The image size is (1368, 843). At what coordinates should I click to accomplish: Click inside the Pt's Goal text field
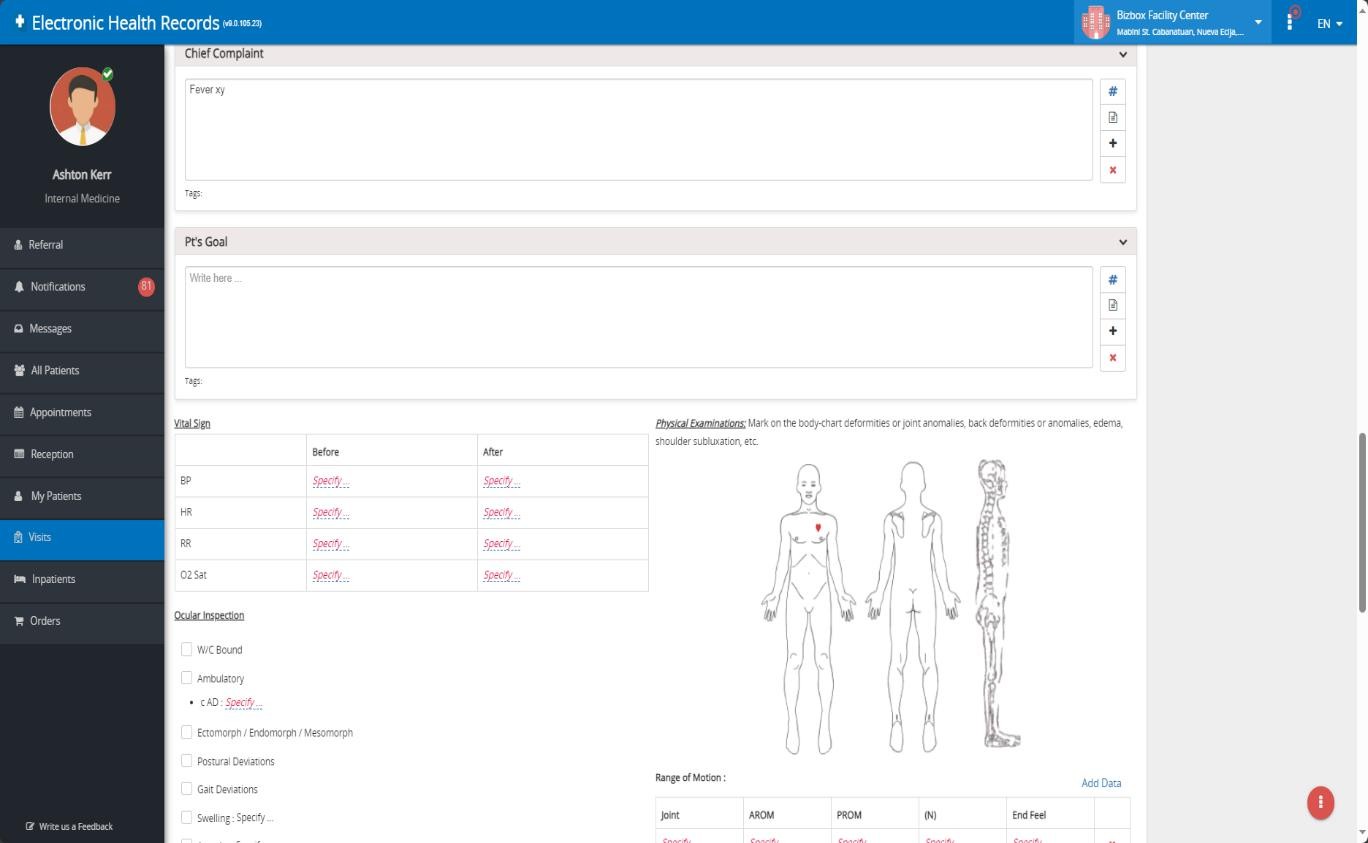coord(637,315)
